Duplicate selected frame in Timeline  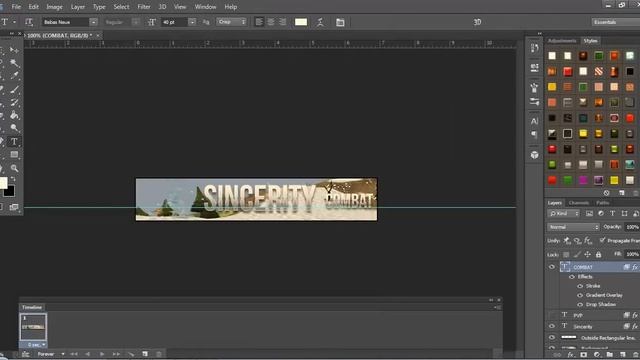click(145, 354)
